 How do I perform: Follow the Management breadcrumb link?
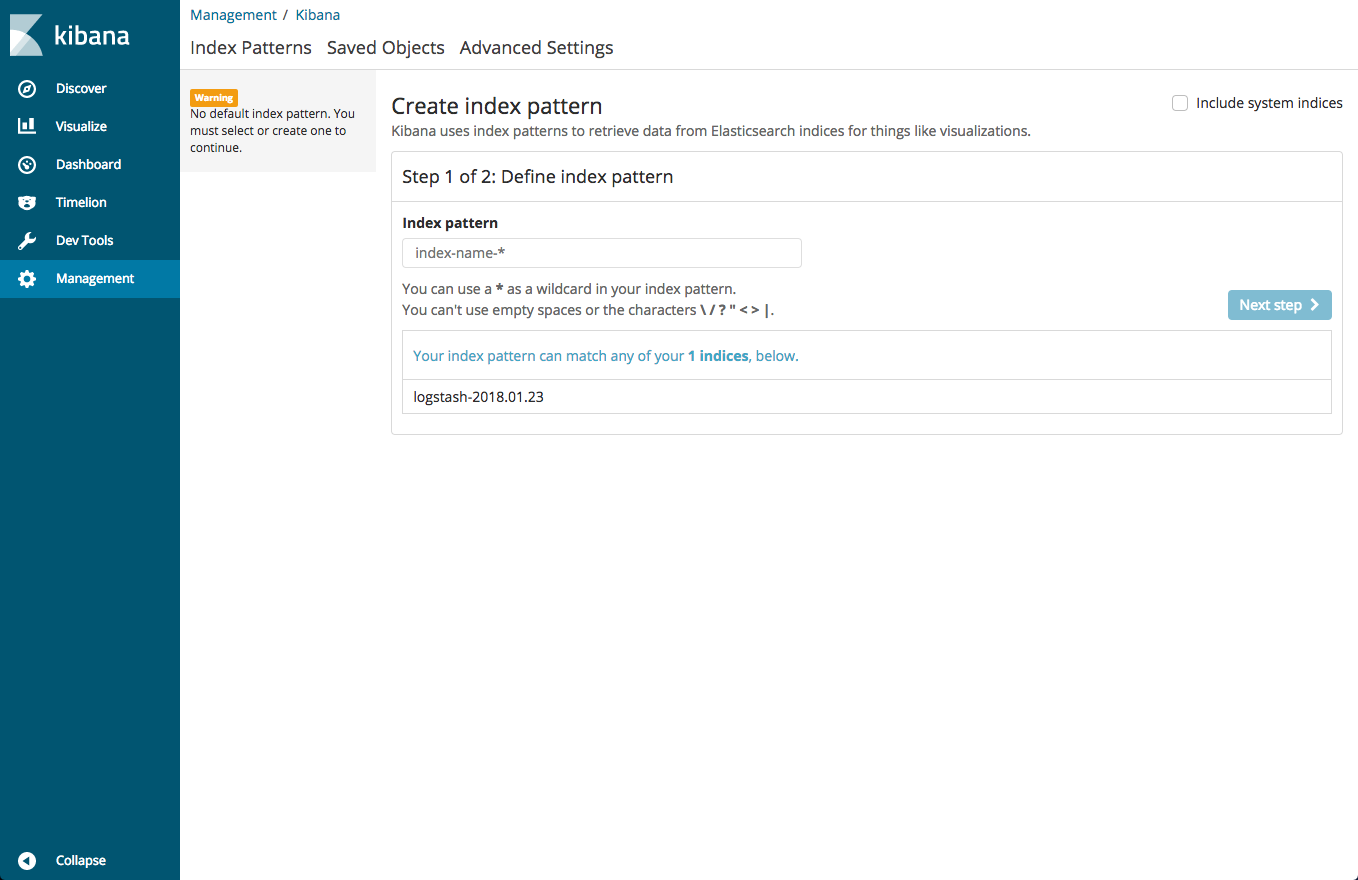pyautogui.click(x=233, y=15)
